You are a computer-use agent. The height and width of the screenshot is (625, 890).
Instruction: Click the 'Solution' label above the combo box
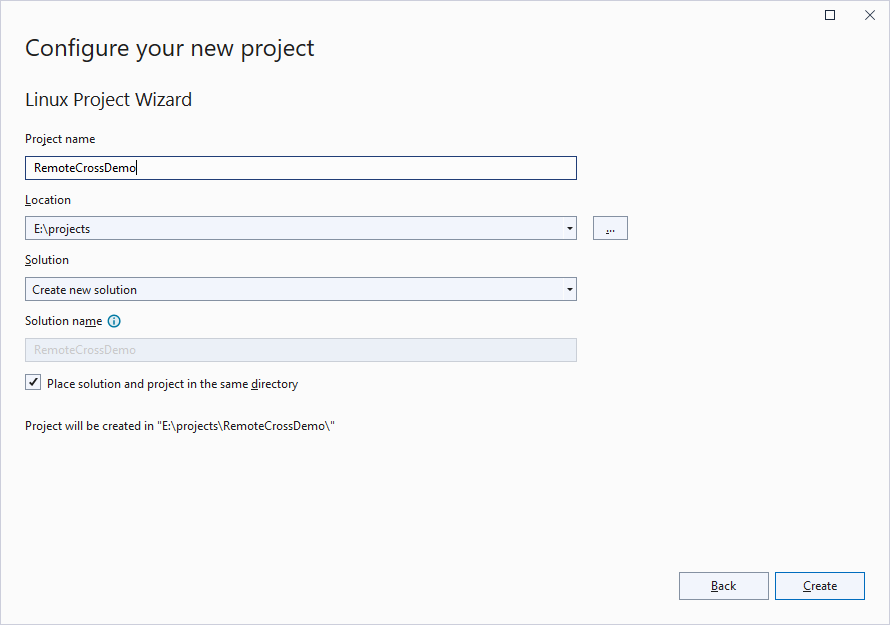[x=47, y=260]
